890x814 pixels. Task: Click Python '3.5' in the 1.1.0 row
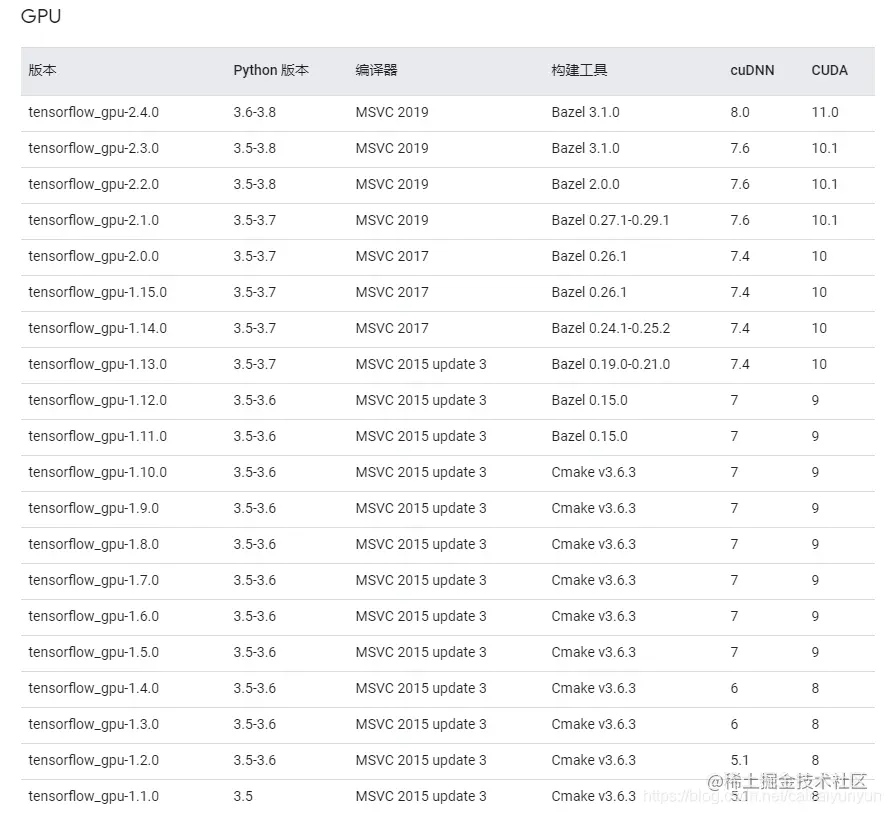click(243, 796)
